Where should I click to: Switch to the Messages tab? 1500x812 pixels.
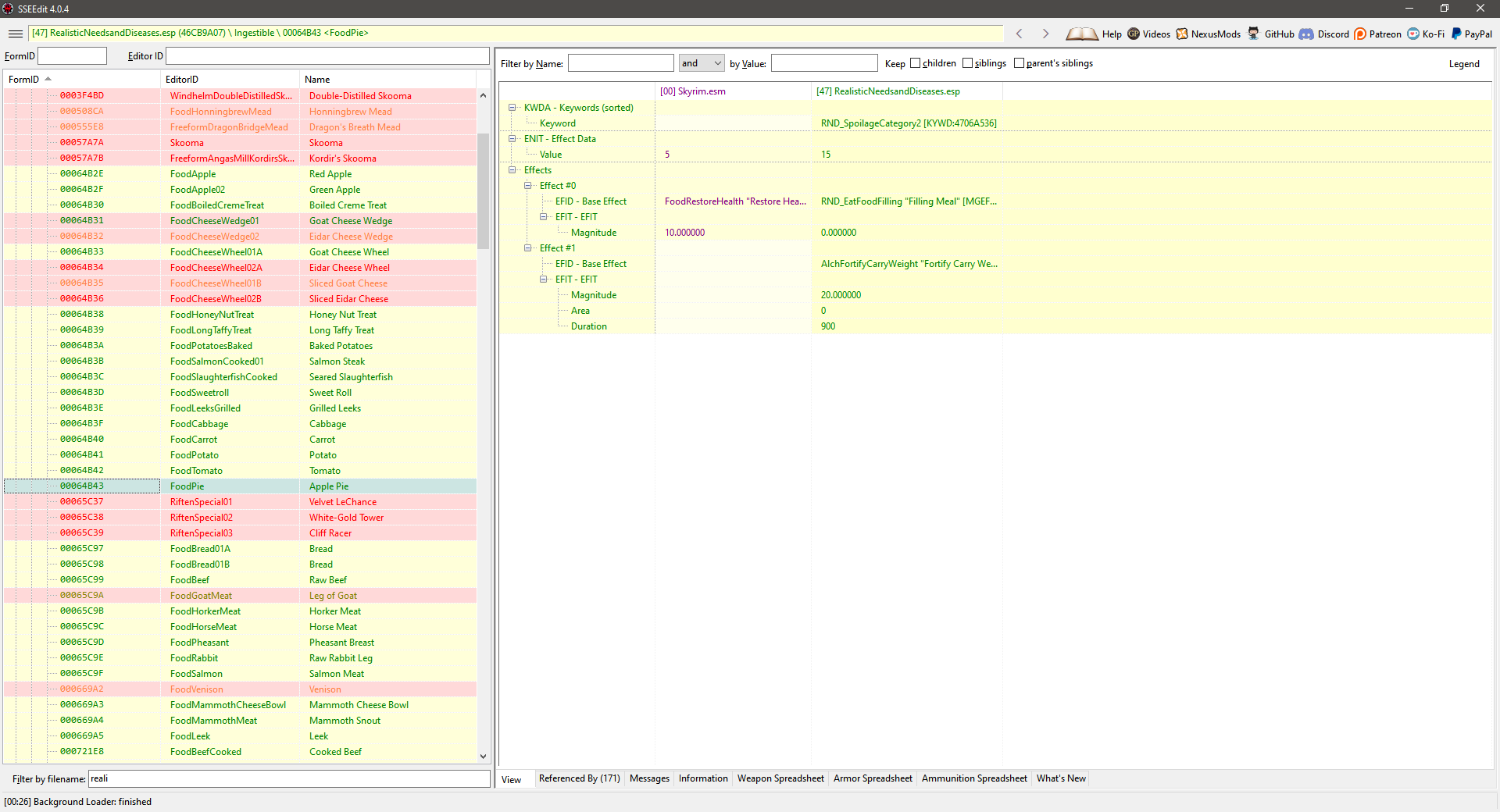649,778
